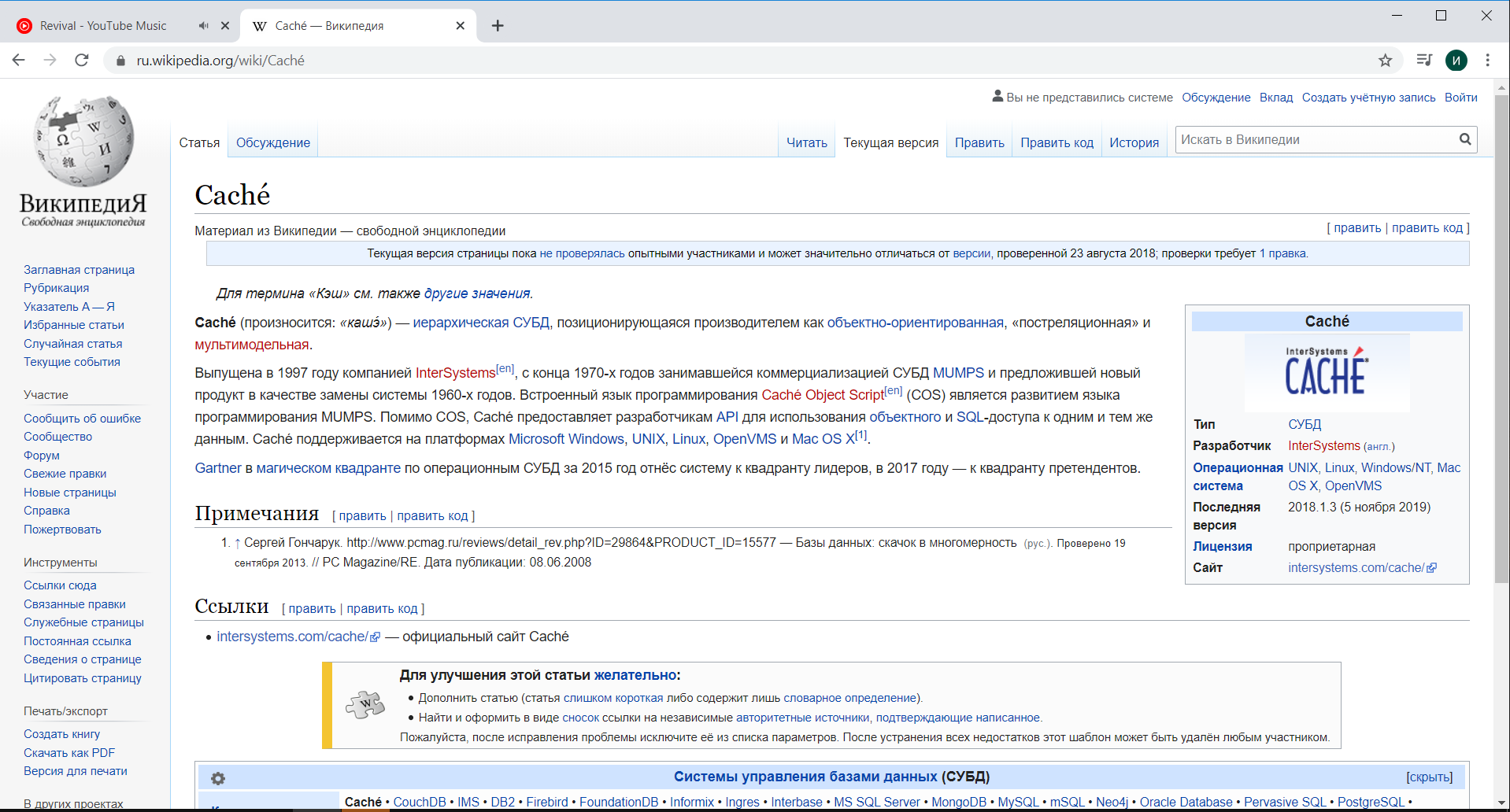Collapse the navbox with скрыть
The image size is (1510, 812).
1430,777
